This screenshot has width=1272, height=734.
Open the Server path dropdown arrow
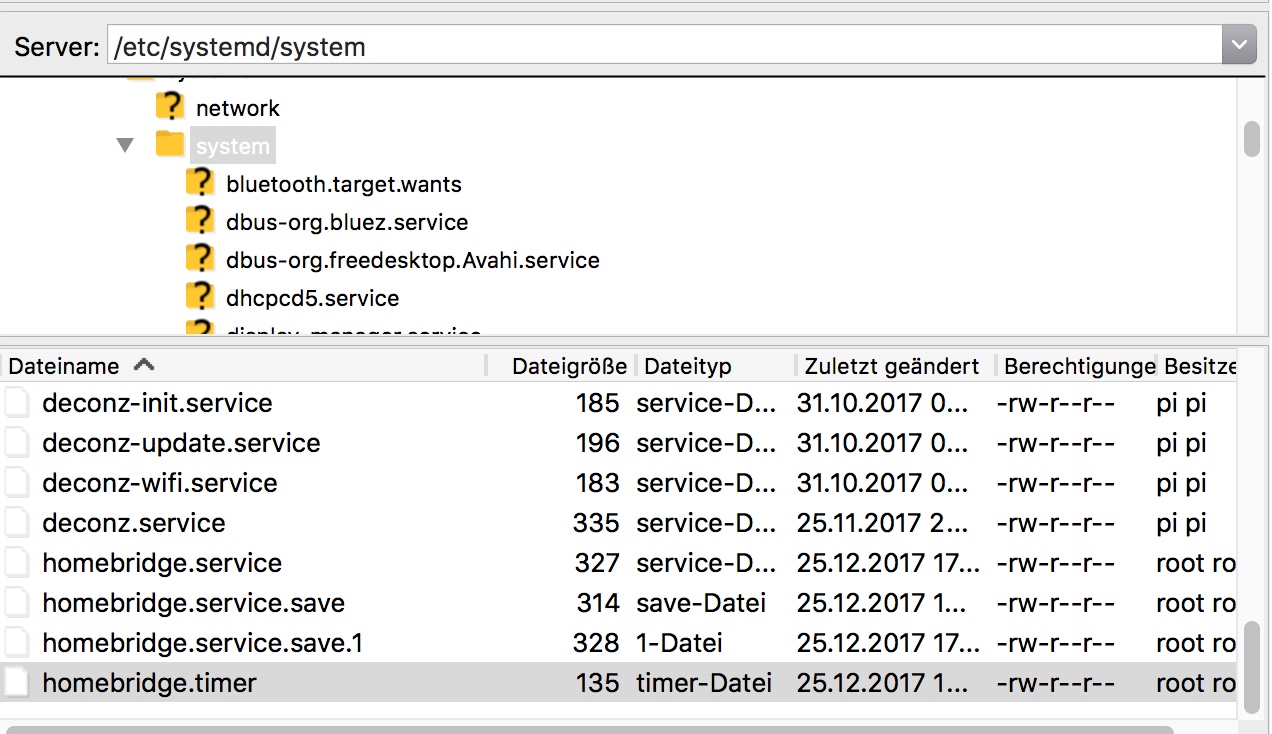click(x=1239, y=46)
